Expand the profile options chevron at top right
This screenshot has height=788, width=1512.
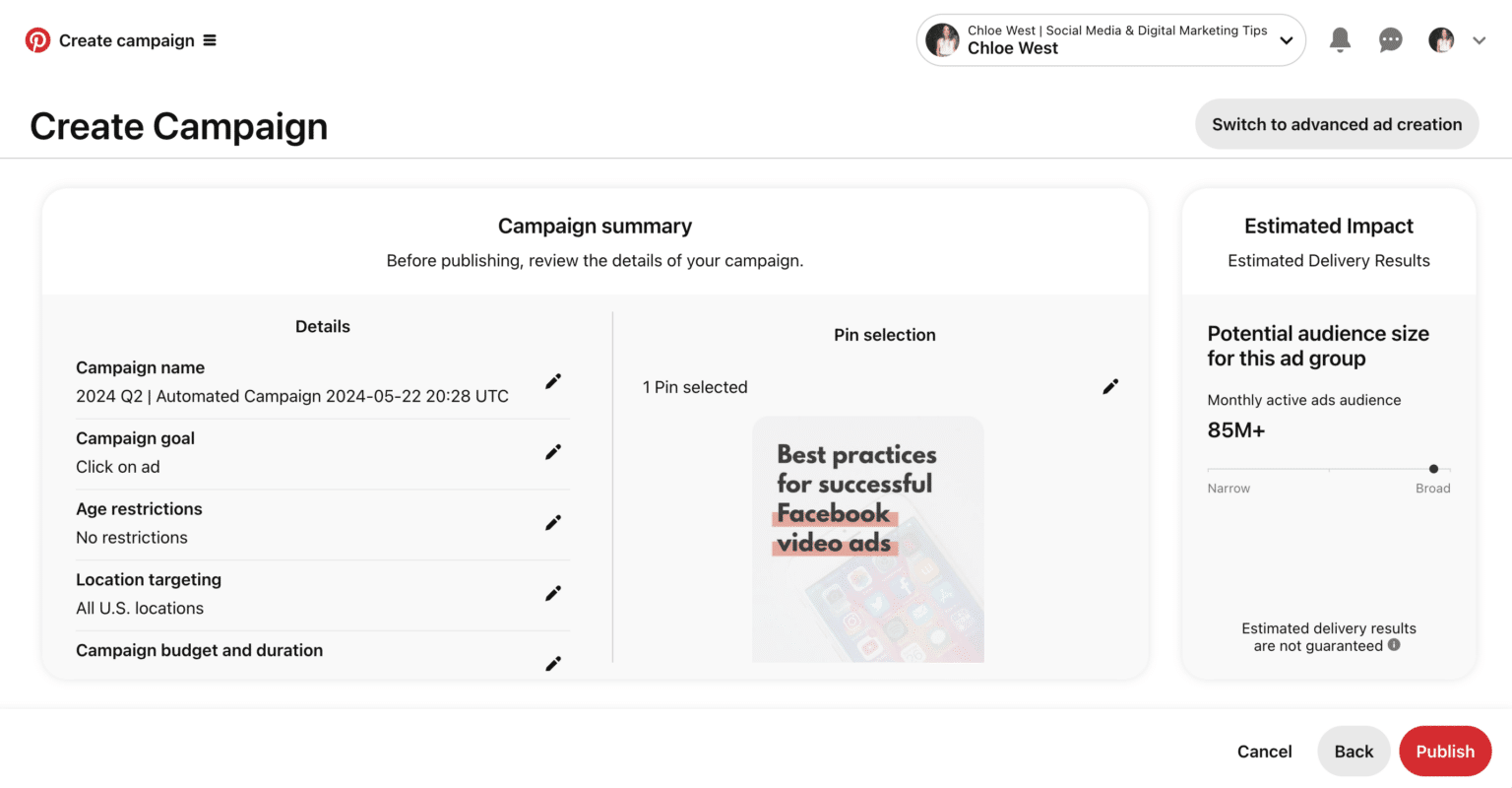click(x=1479, y=40)
